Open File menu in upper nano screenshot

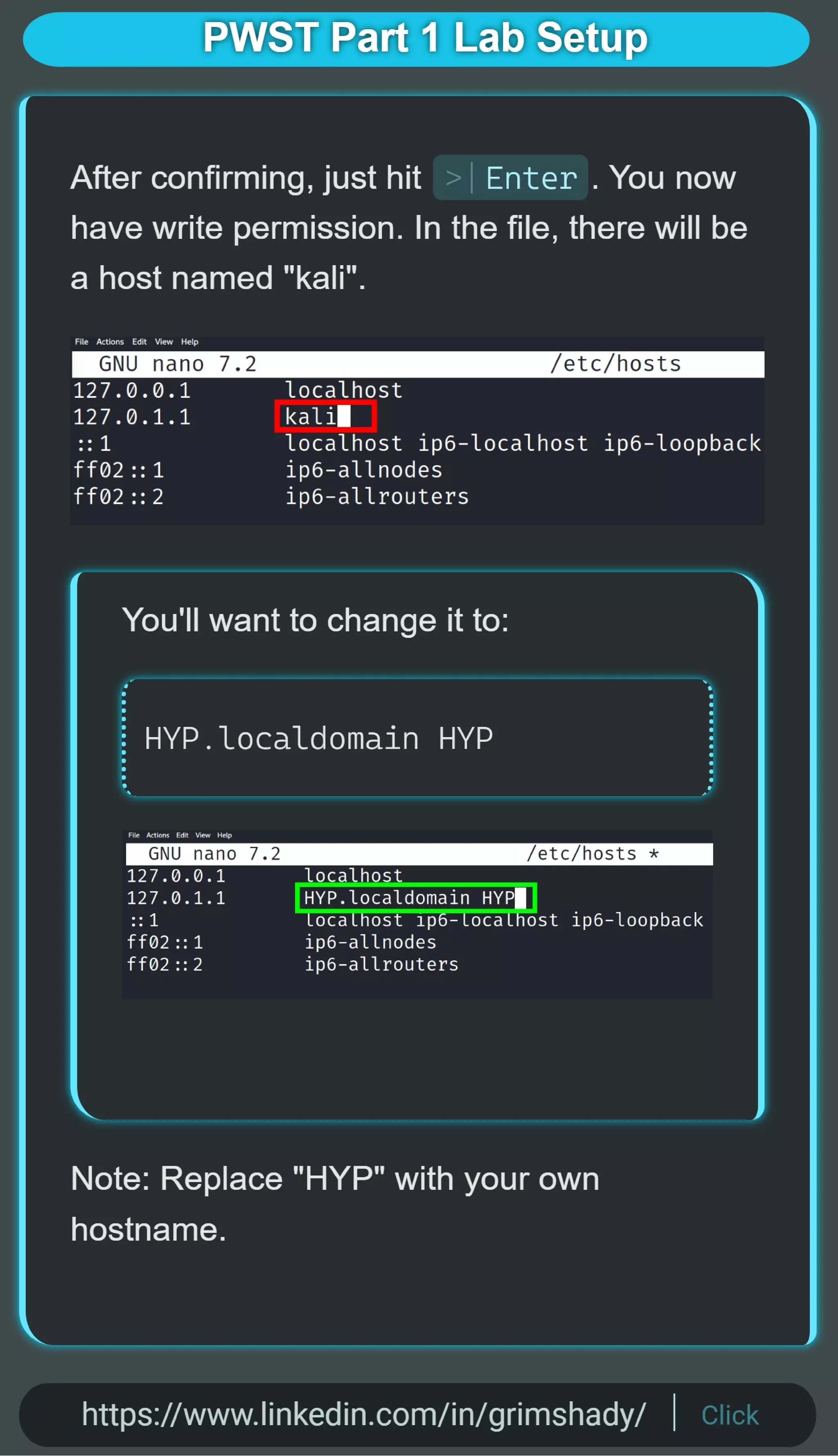point(81,341)
